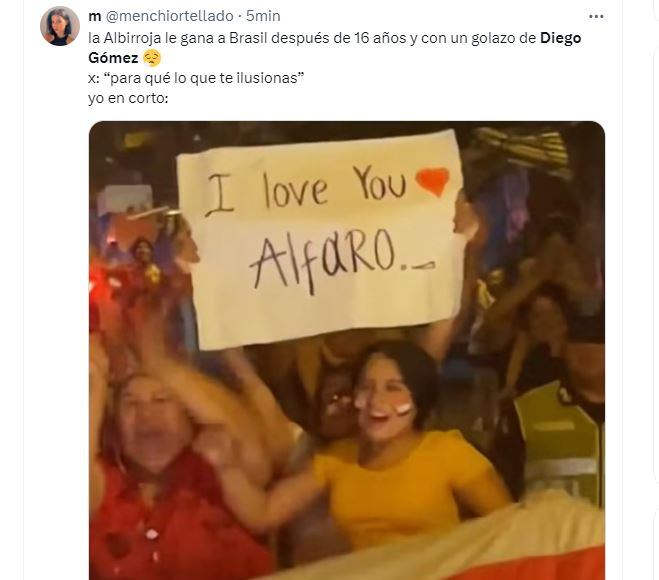Click the bold "Diego" name in the tweet

coord(560,38)
